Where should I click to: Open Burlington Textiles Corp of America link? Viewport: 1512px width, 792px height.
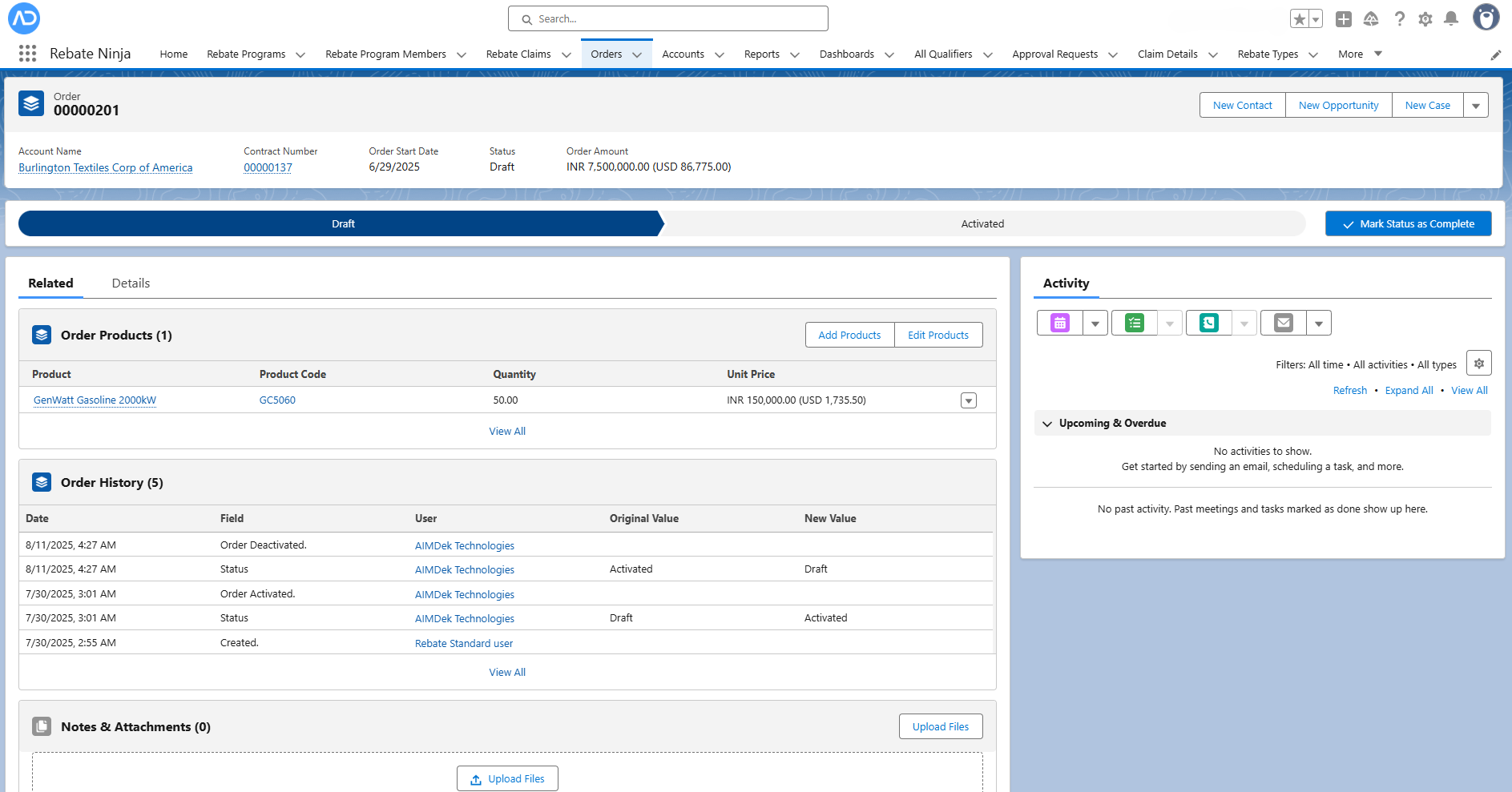pyautogui.click(x=105, y=167)
